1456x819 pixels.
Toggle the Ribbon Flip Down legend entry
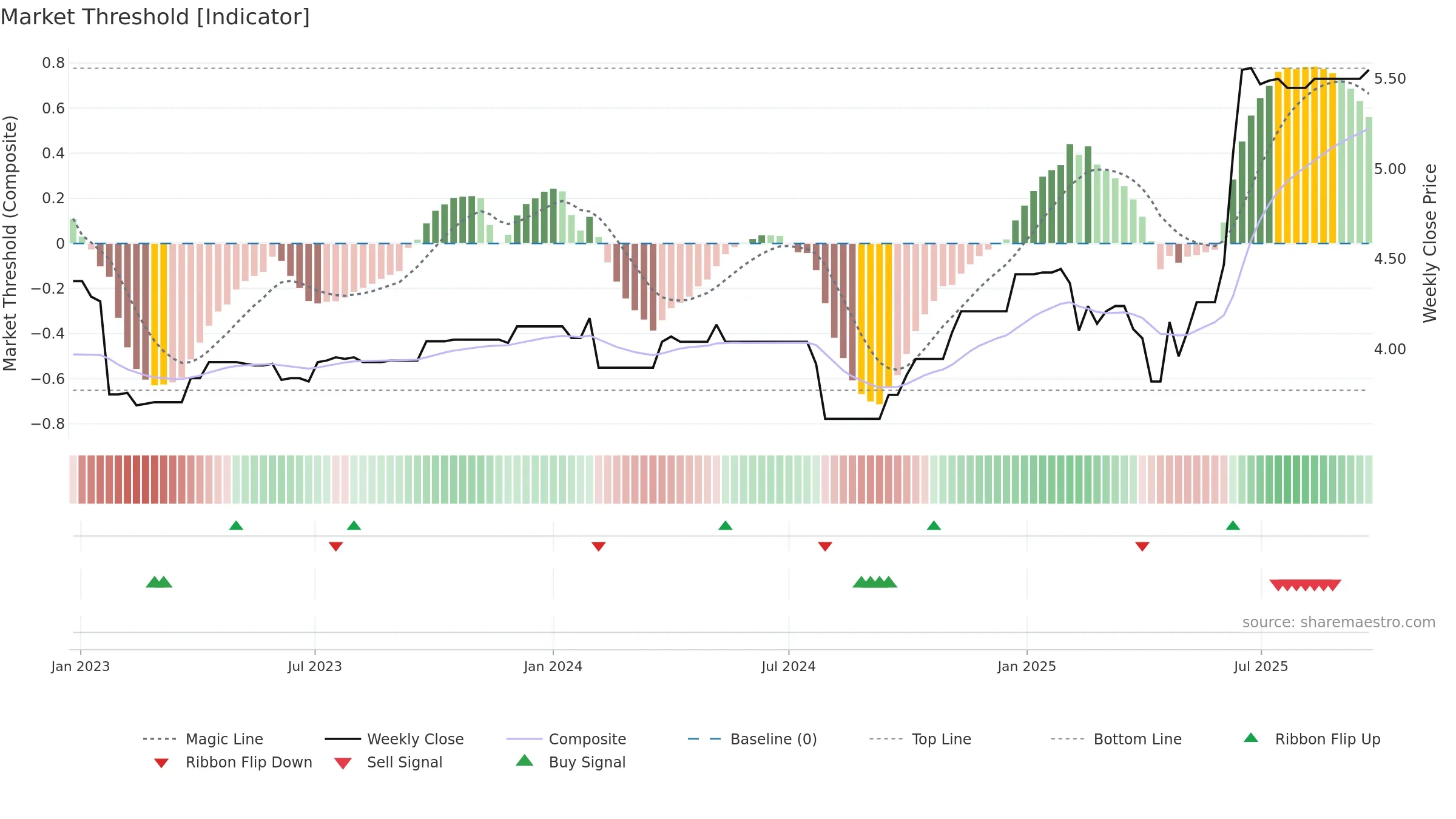coord(232,762)
